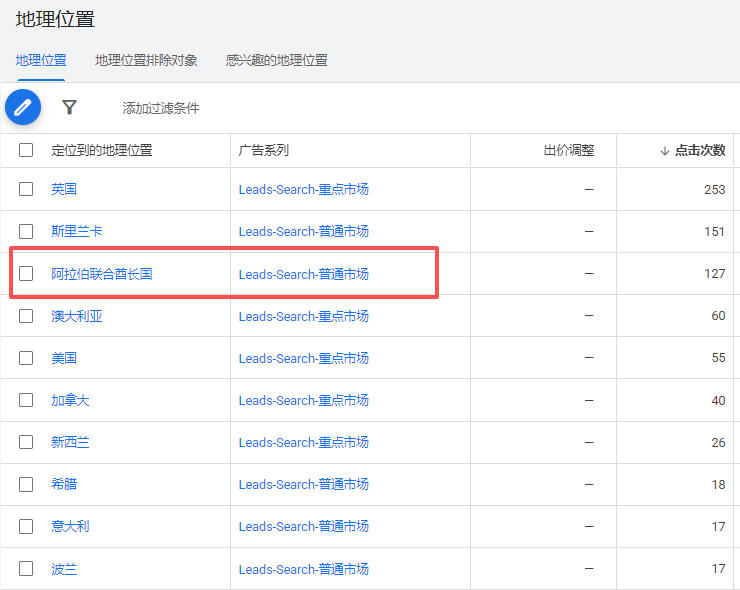This screenshot has width=740, height=590.
Task: Open the campaign link in 波兰 row
Action: [x=303, y=569]
